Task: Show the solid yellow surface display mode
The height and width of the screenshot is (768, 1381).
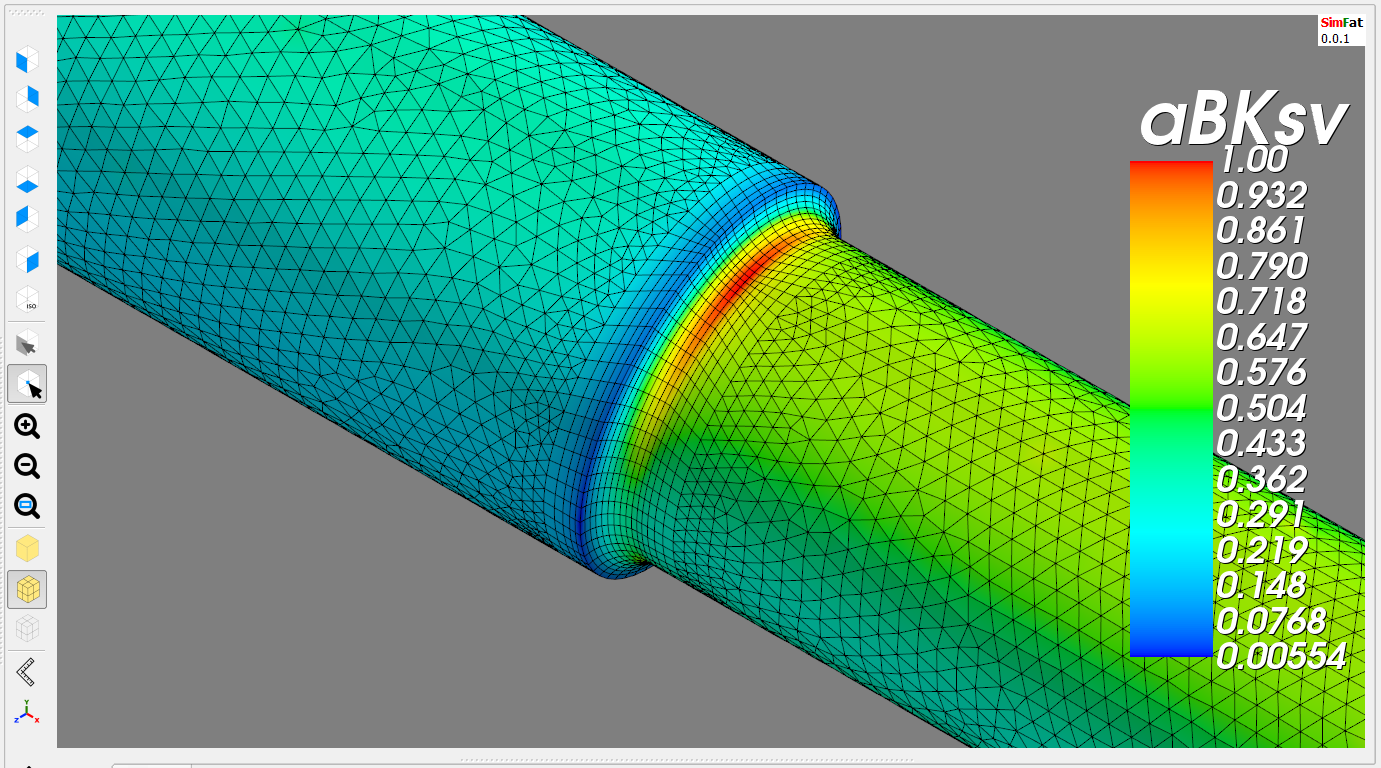Action: point(27,548)
